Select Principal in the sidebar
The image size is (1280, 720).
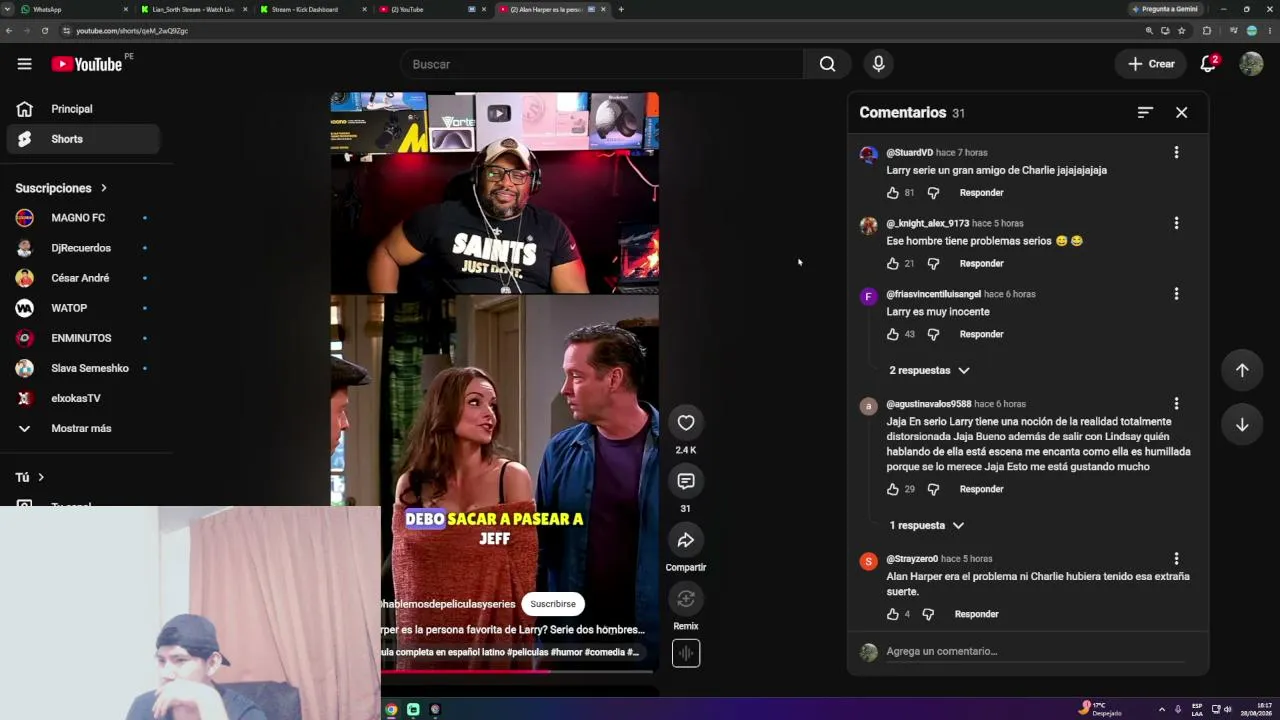click(x=83, y=109)
